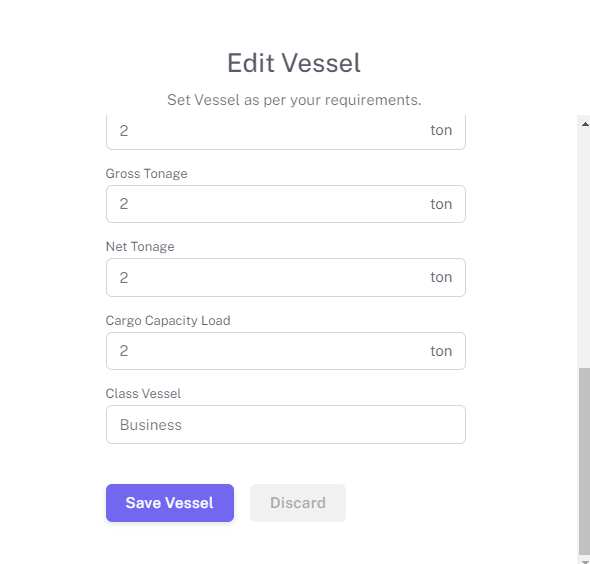Click the ton unit in Gross Tonage

pos(441,204)
